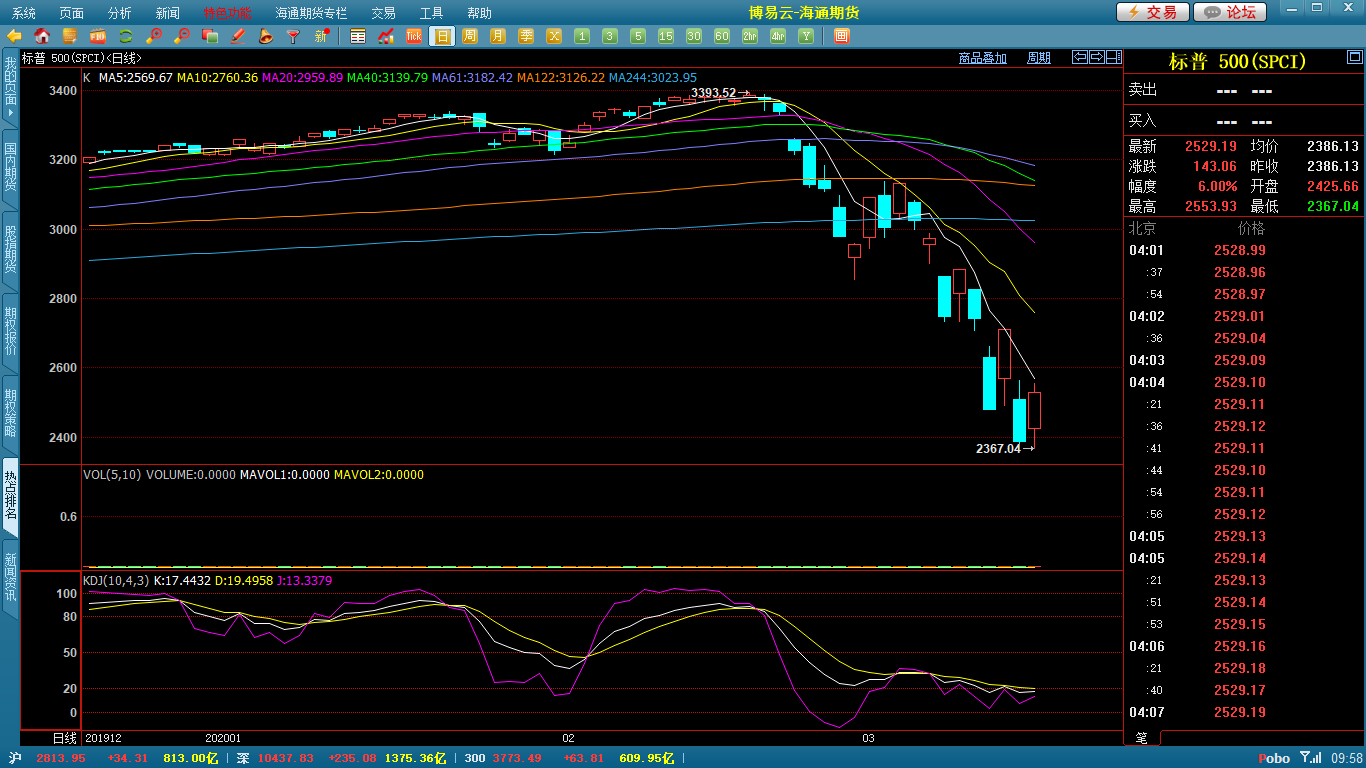The image size is (1366, 768).
Task: Open the home page icon
Action: [42, 36]
